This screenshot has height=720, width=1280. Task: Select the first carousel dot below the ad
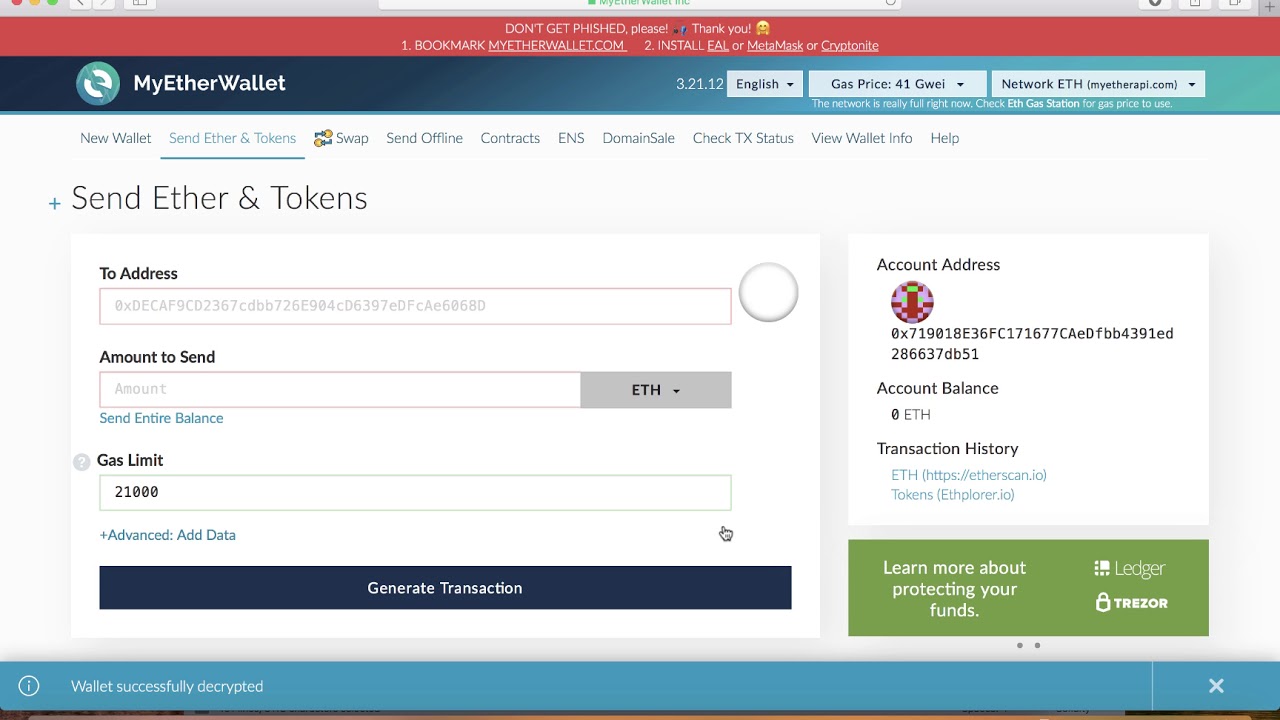coord(1020,645)
